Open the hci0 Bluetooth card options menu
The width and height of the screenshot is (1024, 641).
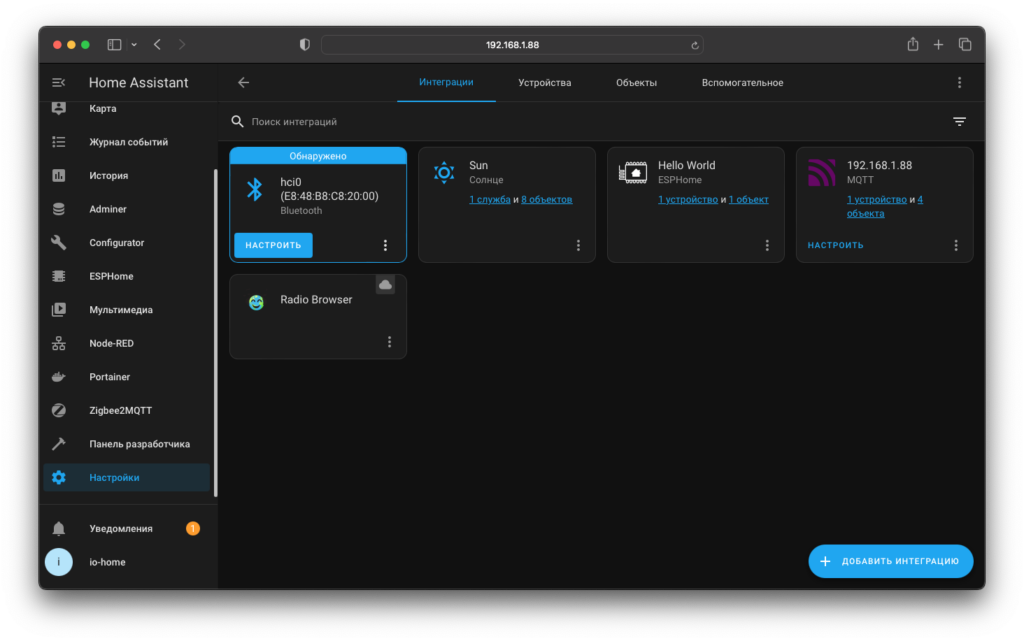click(385, 245)
